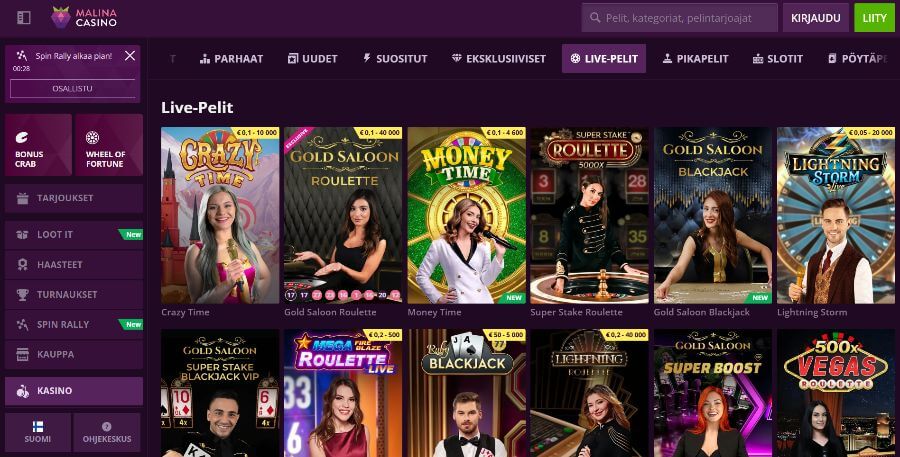Focus the game search field
Viewport: 900px width, 457px height.
pyautogui.click(x=680, y=18)
